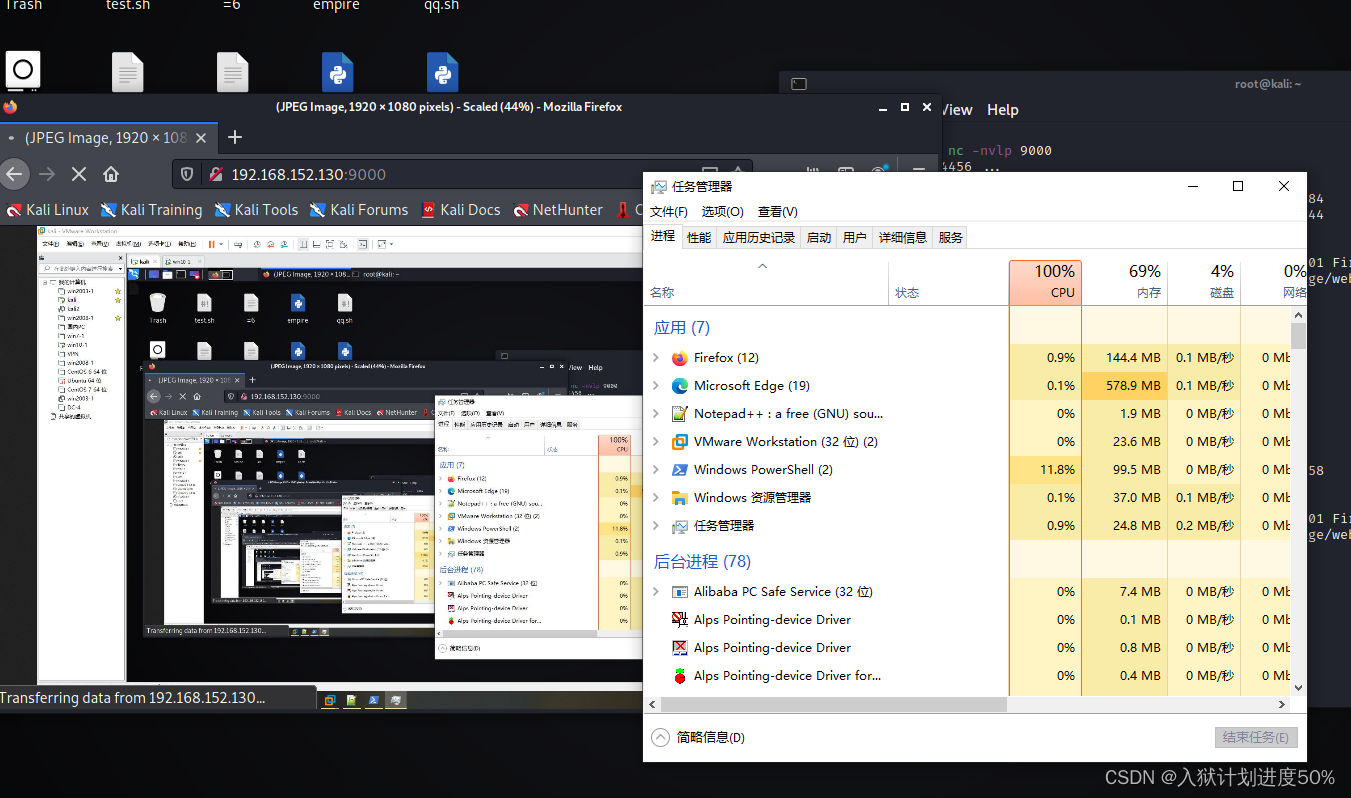Sort by the CPU column header
Viewport: 1351px width, 798px height.
(1045, 282)
